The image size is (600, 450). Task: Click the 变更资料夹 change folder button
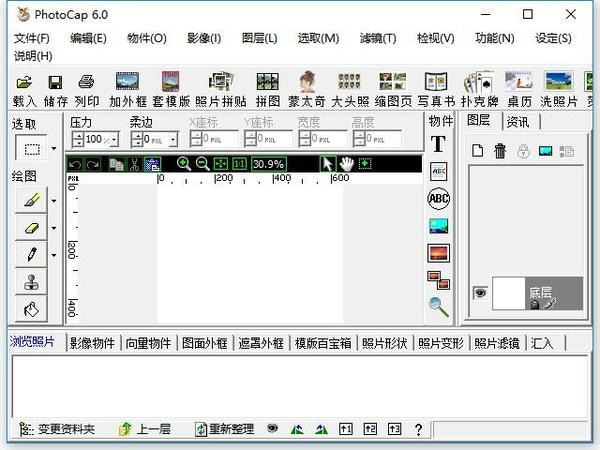pyautogui.click(x=57, y=429)
